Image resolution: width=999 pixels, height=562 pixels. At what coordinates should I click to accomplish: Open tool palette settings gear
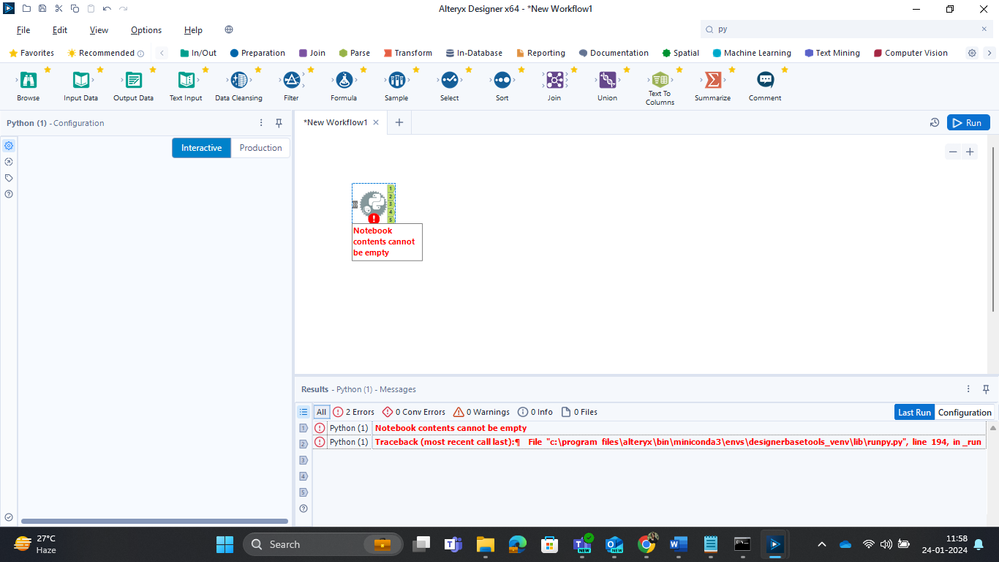click(x=972, y=53)
